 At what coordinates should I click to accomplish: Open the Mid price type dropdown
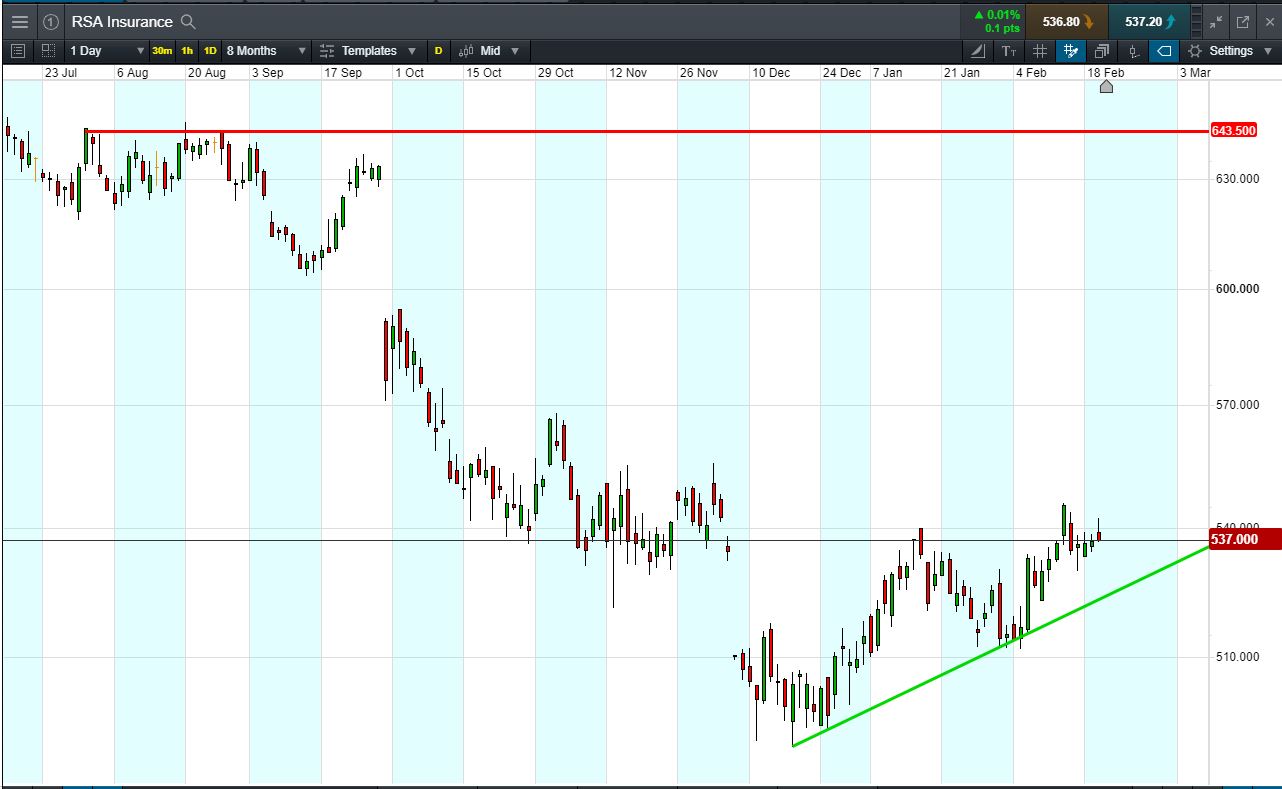click(489, 50)
